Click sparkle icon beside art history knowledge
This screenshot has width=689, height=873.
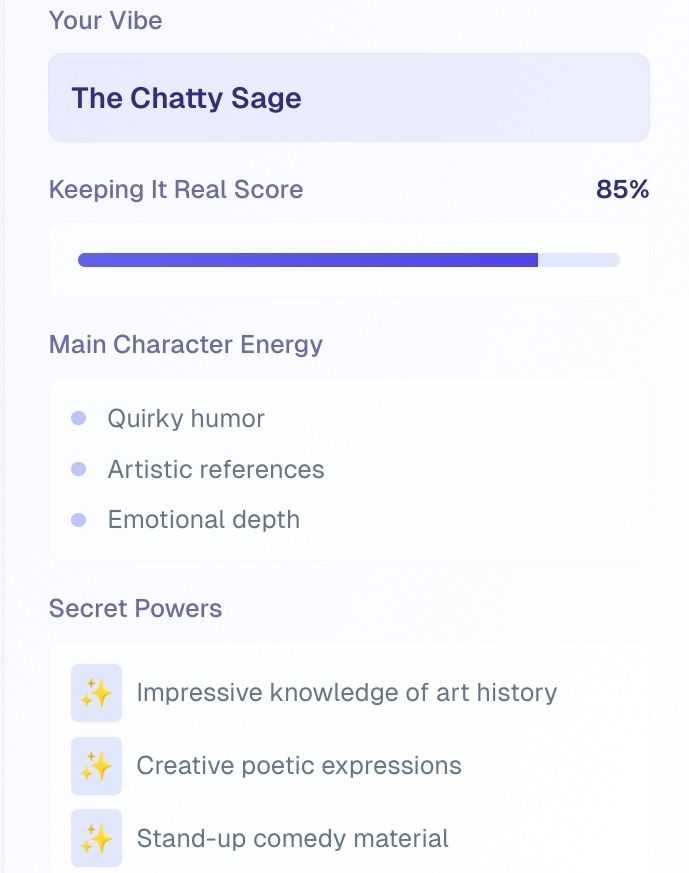point(96,693)
